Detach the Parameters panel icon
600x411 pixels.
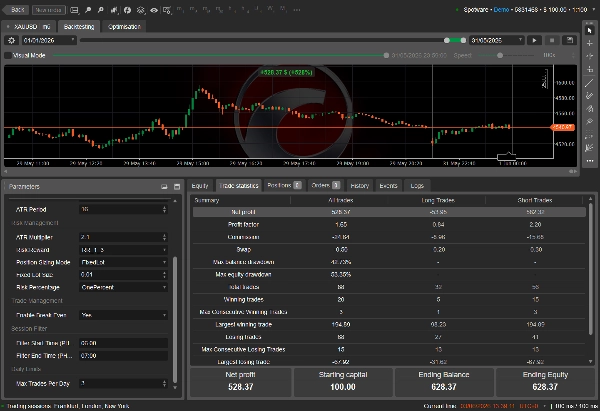tap(164, 187)
